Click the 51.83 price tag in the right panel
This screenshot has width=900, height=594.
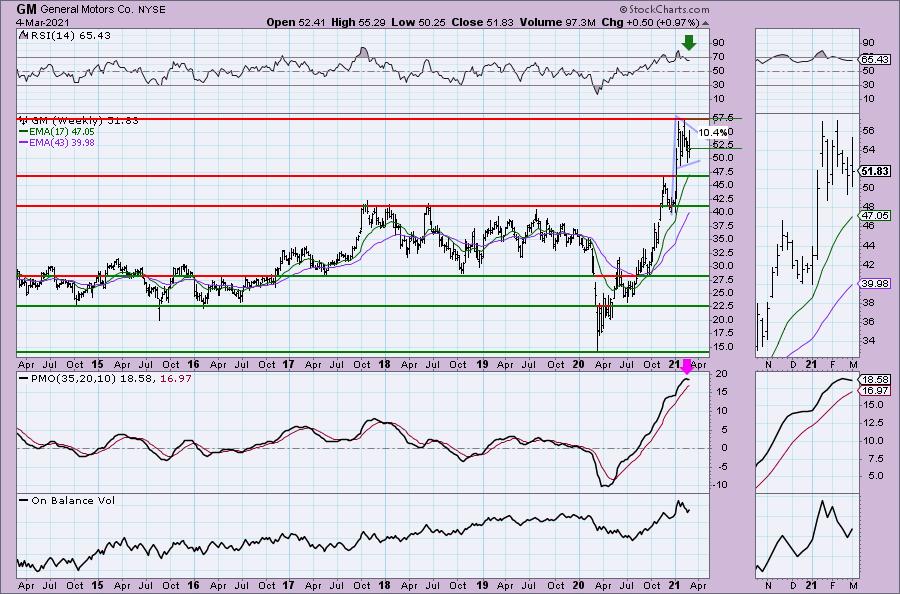875,171
